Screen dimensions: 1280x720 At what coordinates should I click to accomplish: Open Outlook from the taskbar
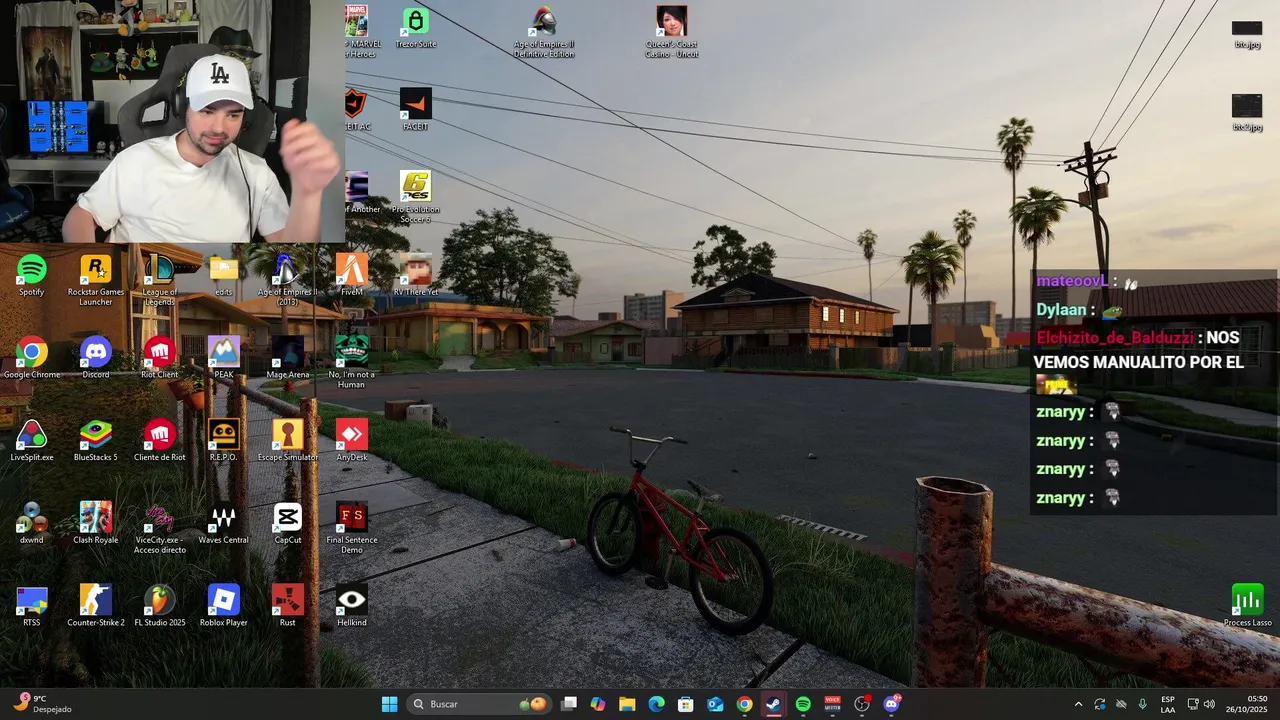click(715, 704)
